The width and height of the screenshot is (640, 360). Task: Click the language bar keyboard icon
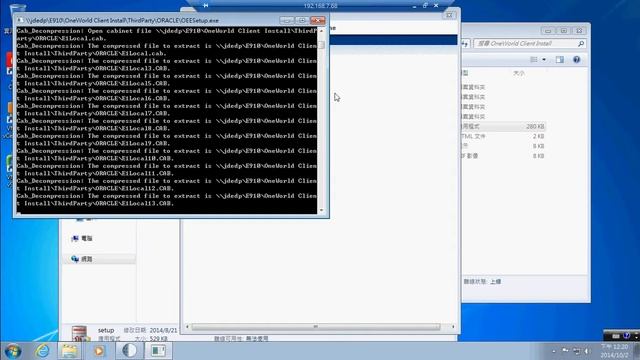point(616,336)
